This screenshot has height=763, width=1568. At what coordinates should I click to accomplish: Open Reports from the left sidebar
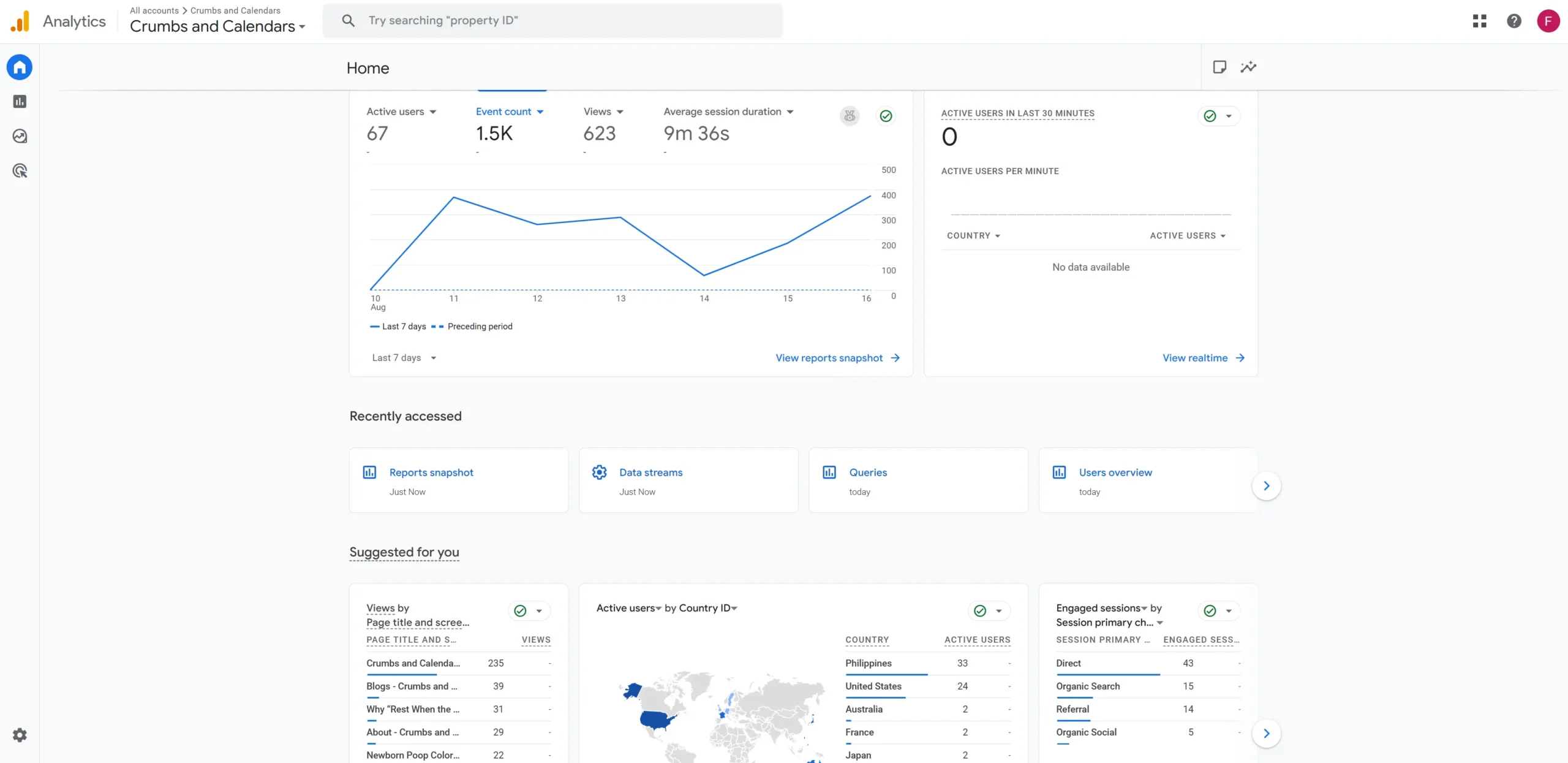pyautogui.click(x=20, y=102)
